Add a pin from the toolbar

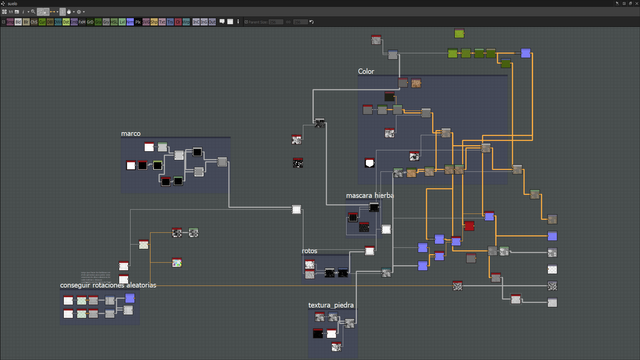[238, 22]
